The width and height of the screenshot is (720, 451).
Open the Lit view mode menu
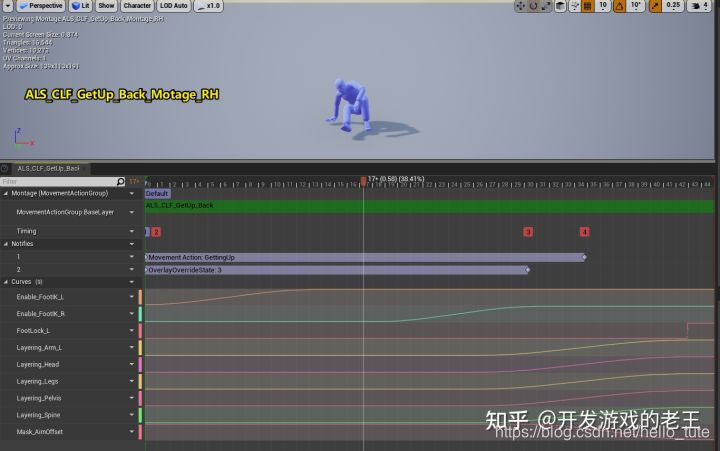[x=81, y=6]
